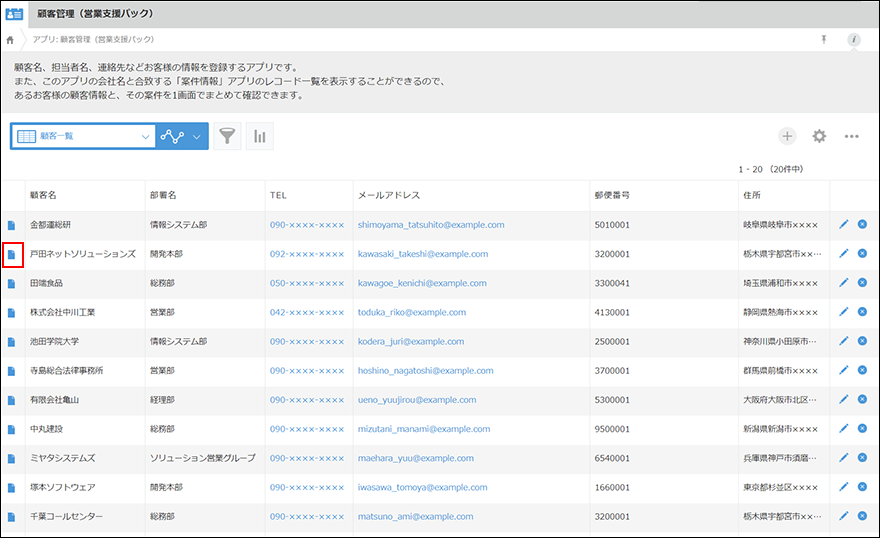Open email toduka_riko@example.com
Image resolution: width=880 pixels, height=538 pixels.
[412, 312]
